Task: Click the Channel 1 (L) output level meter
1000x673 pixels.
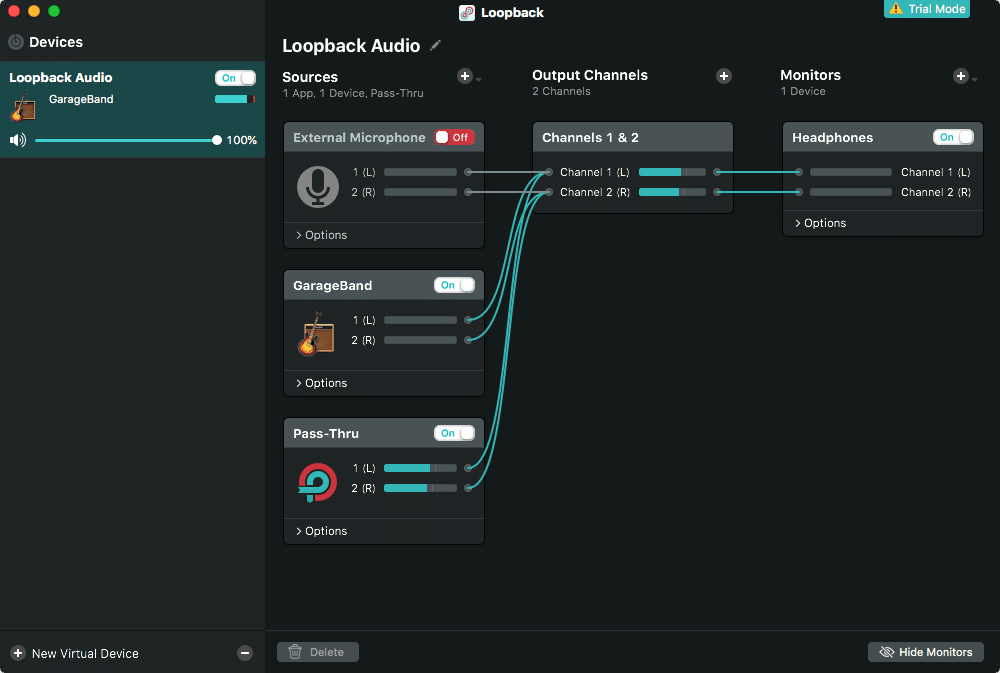Action: pos(672,172)
